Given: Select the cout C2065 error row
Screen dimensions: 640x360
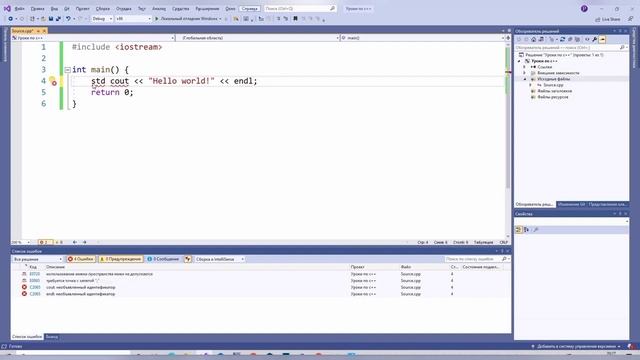Looking at the screenshot, I should 261,287.
